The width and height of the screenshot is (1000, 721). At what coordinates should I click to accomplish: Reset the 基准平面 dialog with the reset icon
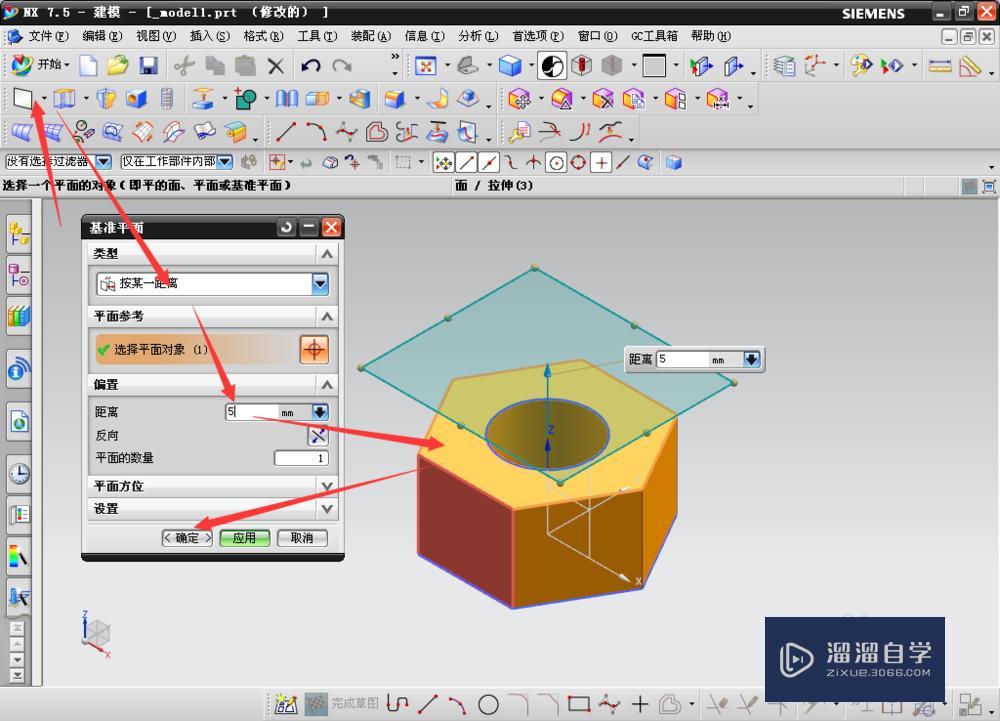pyautogui.click(x=286, y=227)
